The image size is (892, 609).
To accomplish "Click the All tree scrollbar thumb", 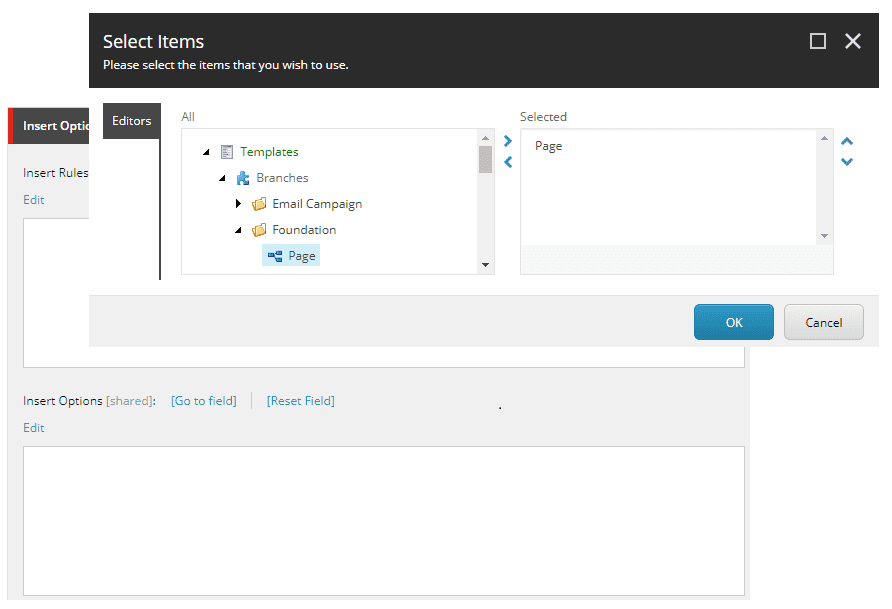I will click(485, 159).
